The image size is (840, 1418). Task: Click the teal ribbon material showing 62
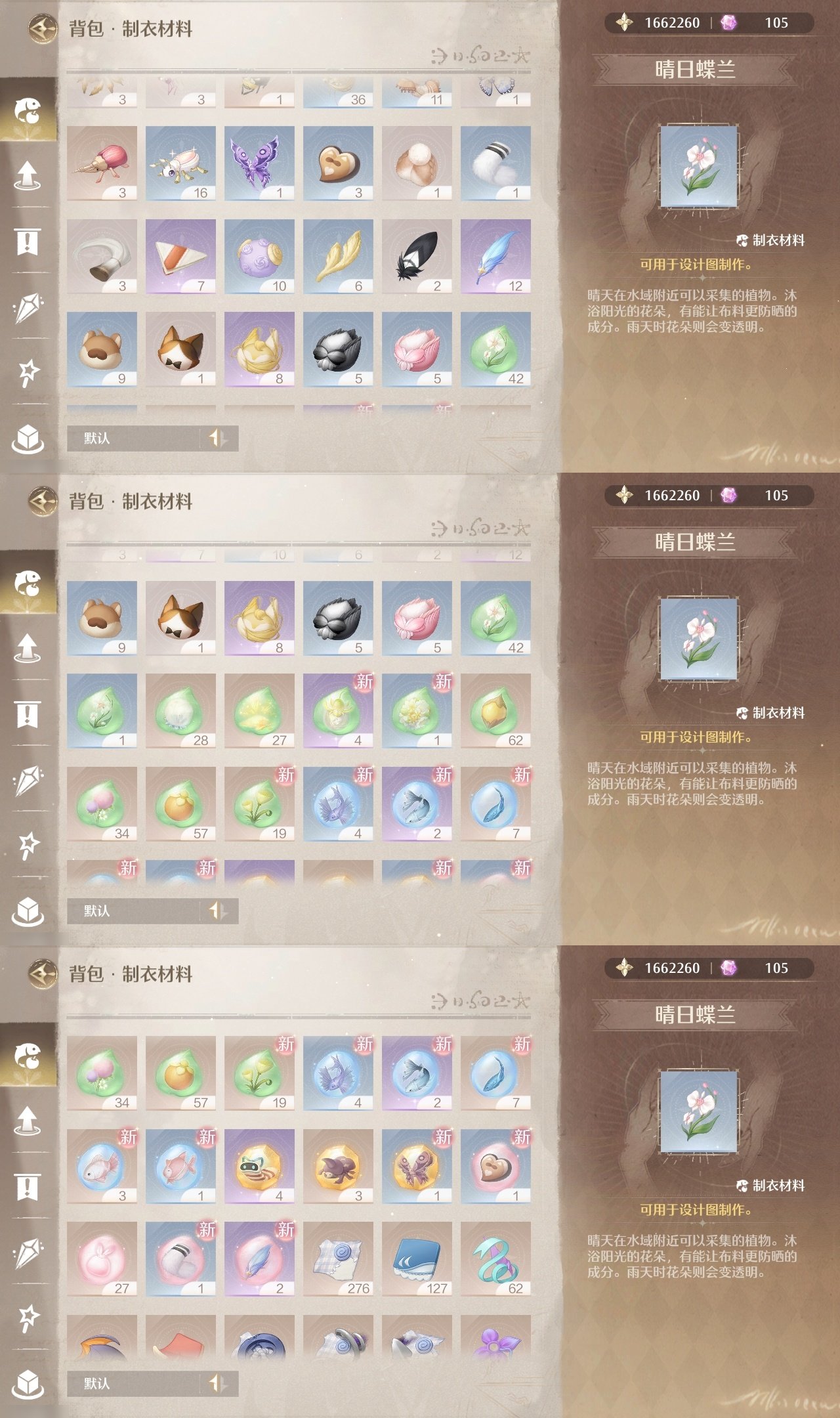click(495, 1259)
